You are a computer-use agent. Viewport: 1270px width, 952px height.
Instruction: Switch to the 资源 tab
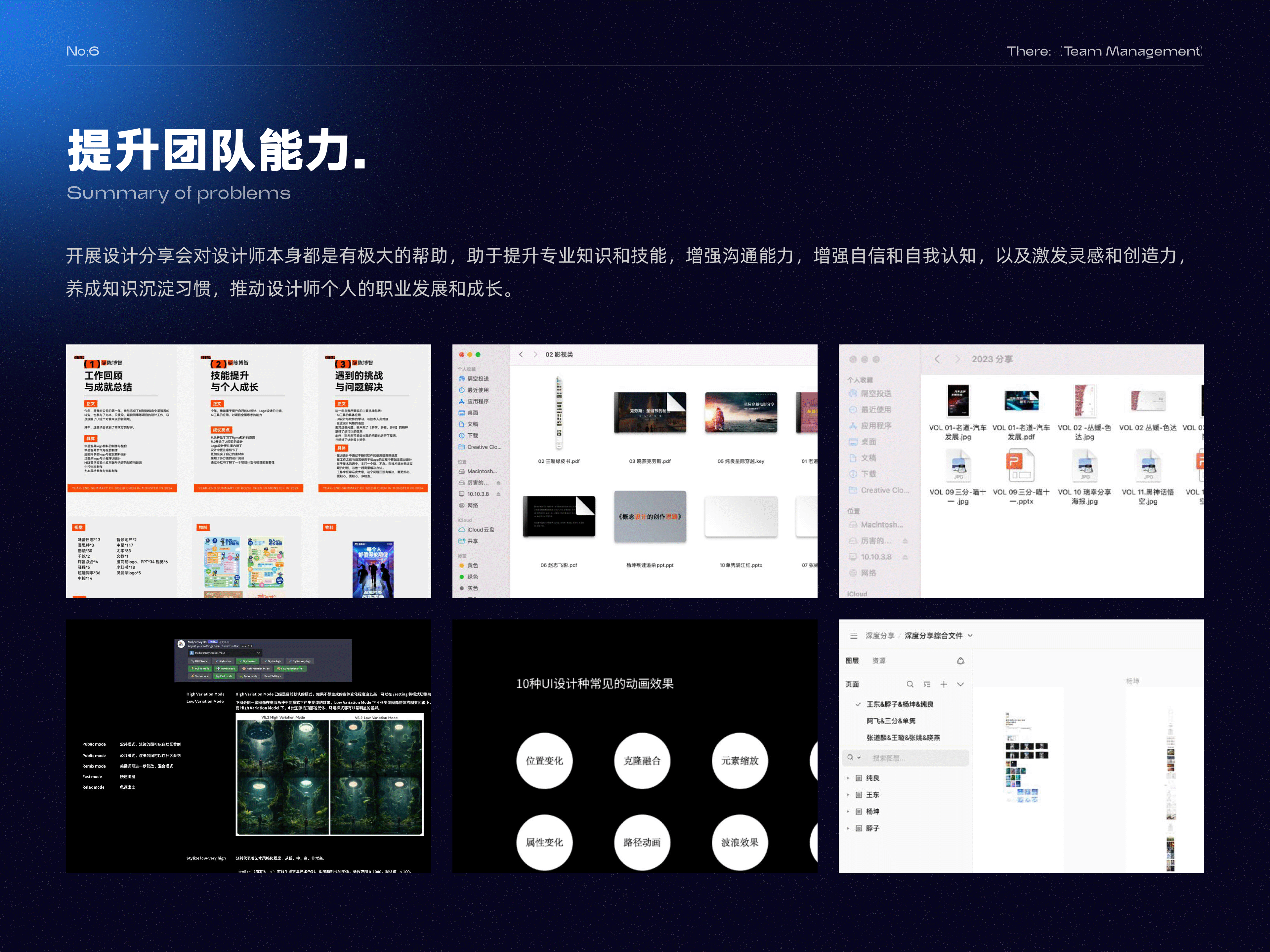click(879, 661)
